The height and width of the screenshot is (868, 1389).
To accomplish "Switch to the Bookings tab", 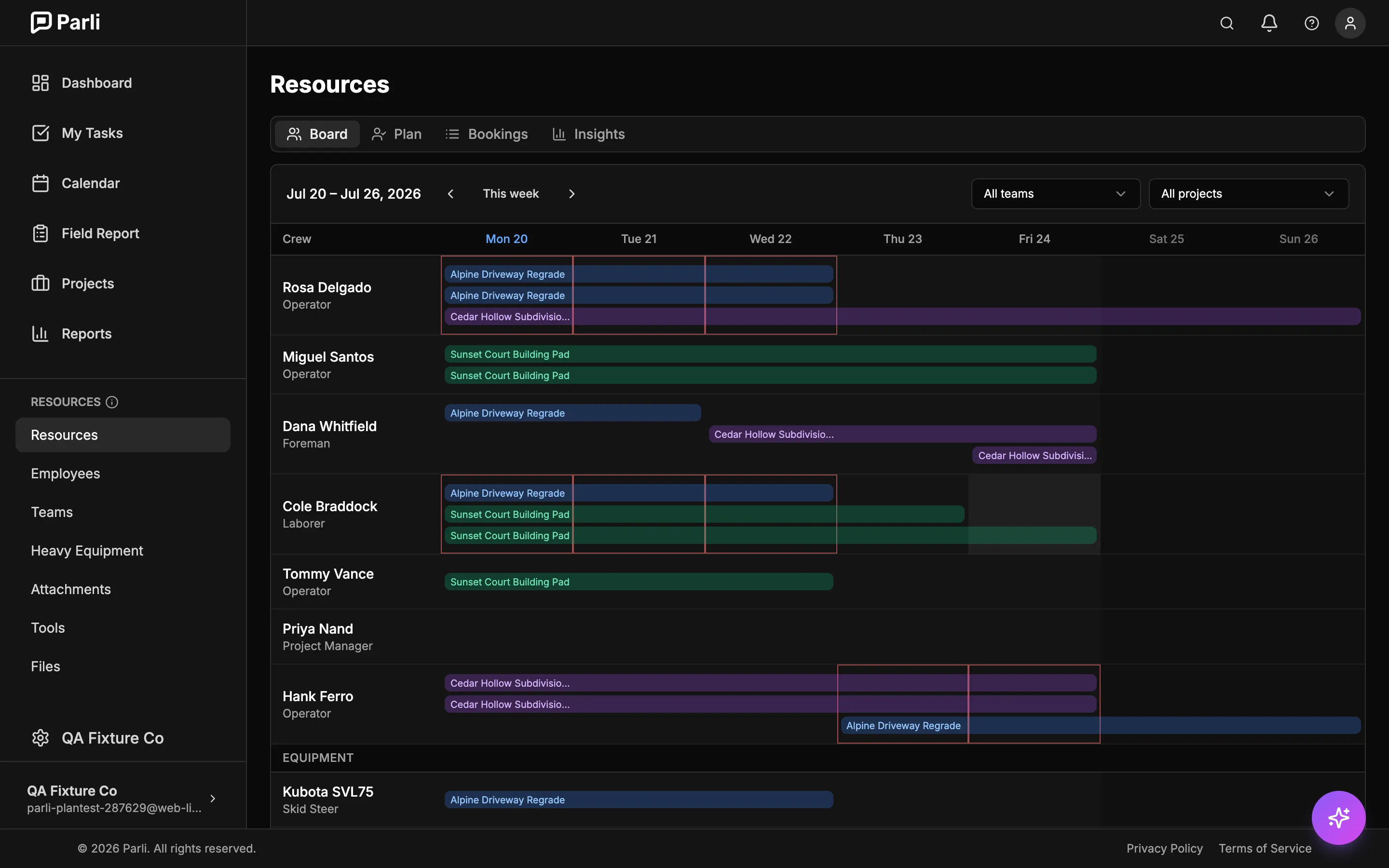I will 487,134.
